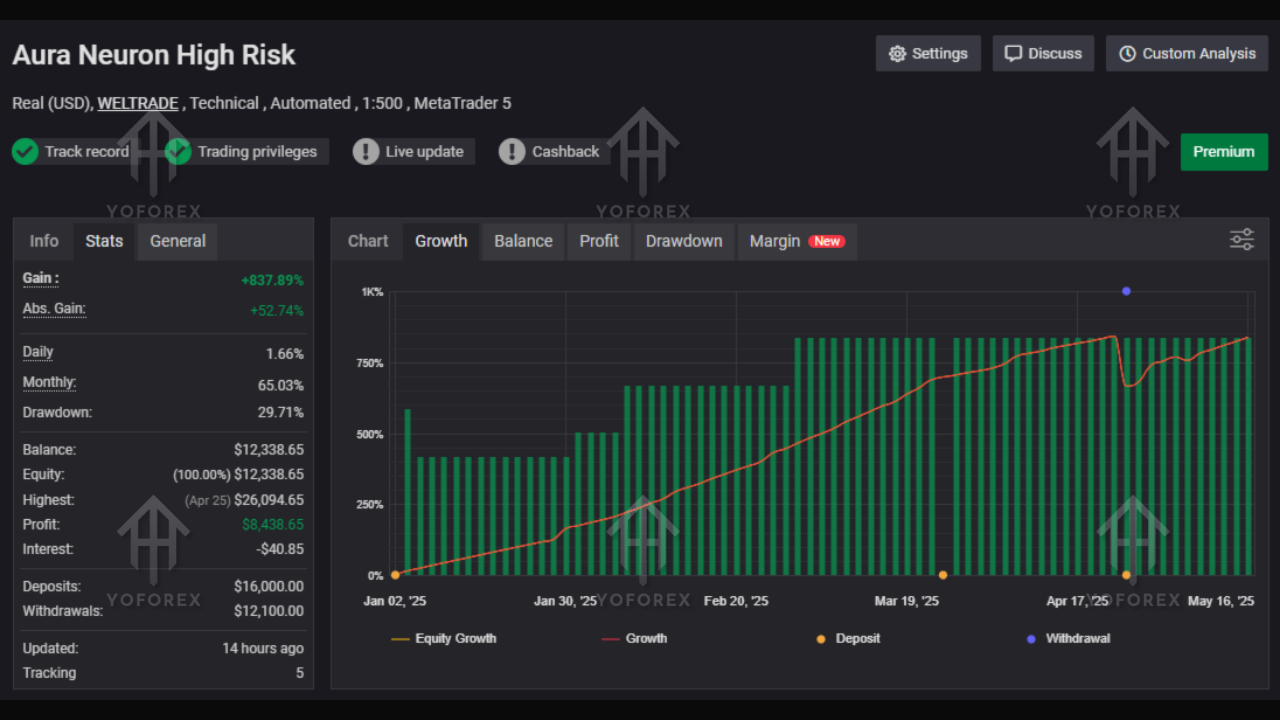Viewport: 1280px width, 720px height.
Task: Click the blue withdrawal dot above the chart
Action: click(1126, 290)
